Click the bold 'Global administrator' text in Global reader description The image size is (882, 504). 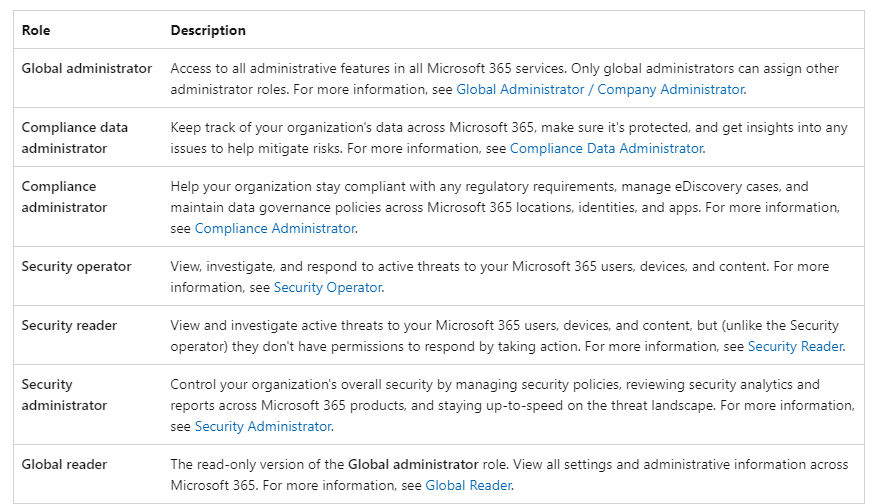413,465
